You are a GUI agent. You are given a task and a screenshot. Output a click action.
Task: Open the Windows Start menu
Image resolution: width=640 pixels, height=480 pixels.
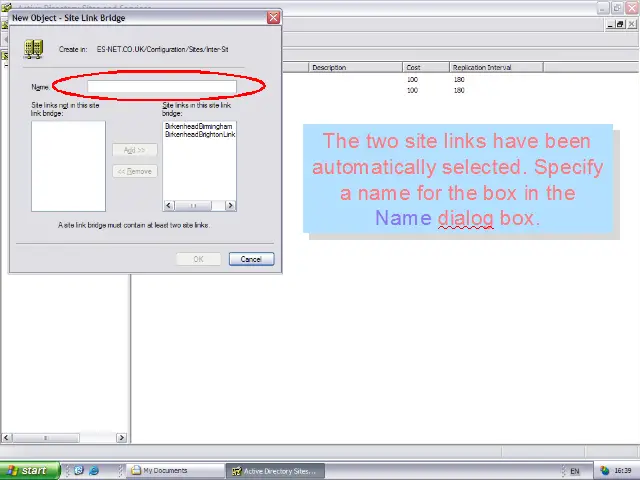tap(27, 470)
